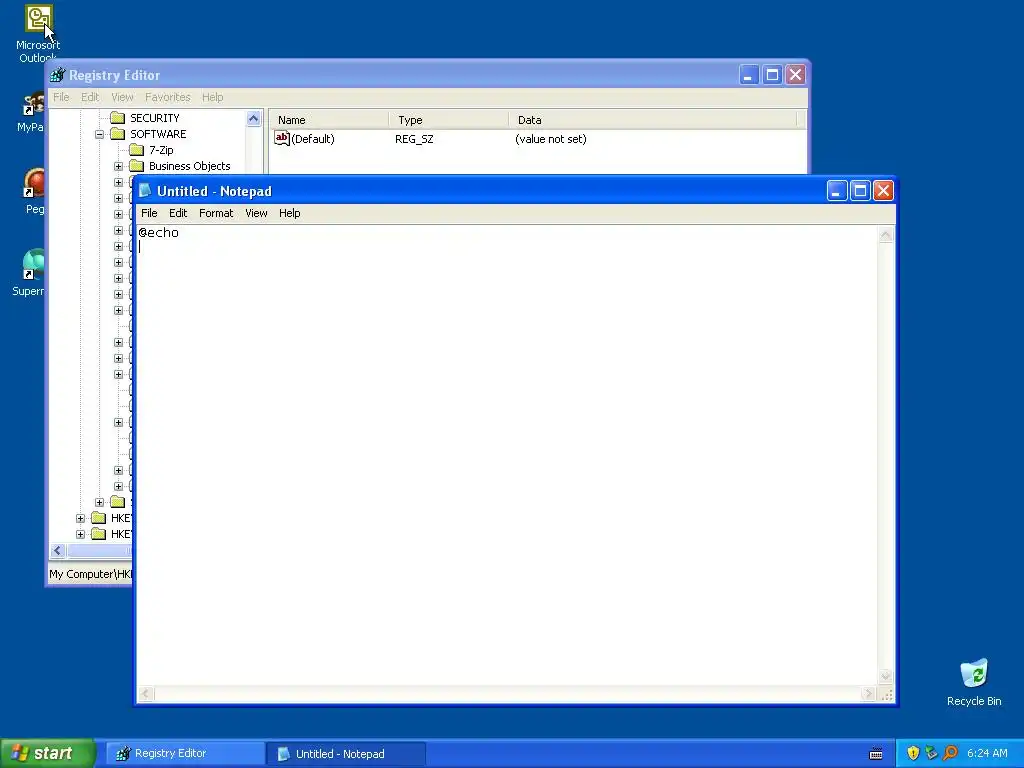This screenshot has height=768, width=1024.
Task: Open the Registry Editor View menu
Action: [122, 97]
